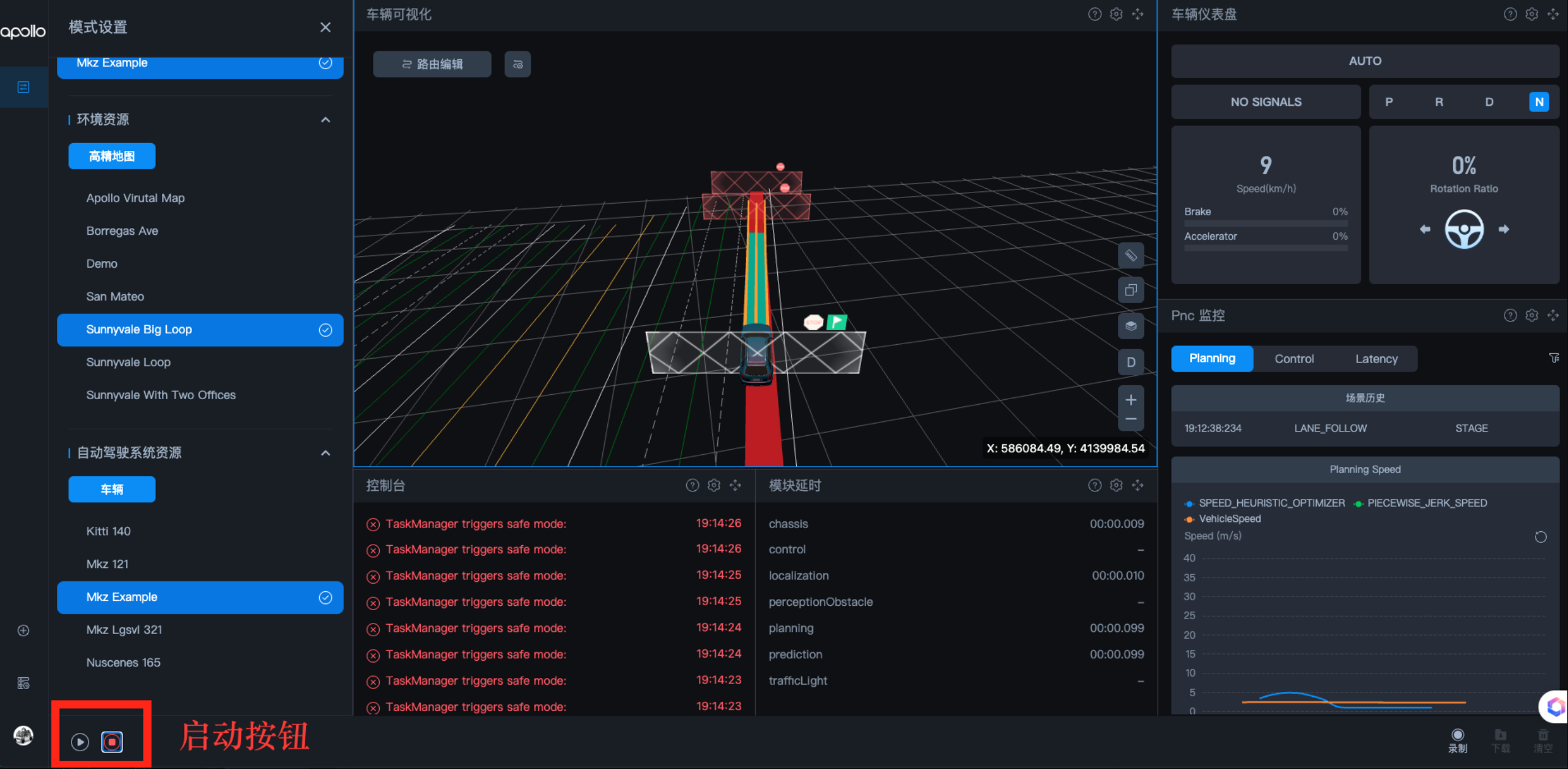Viewport: 1568px width, 769px height.
Task: Click the play start button
Action: point(80,741)
